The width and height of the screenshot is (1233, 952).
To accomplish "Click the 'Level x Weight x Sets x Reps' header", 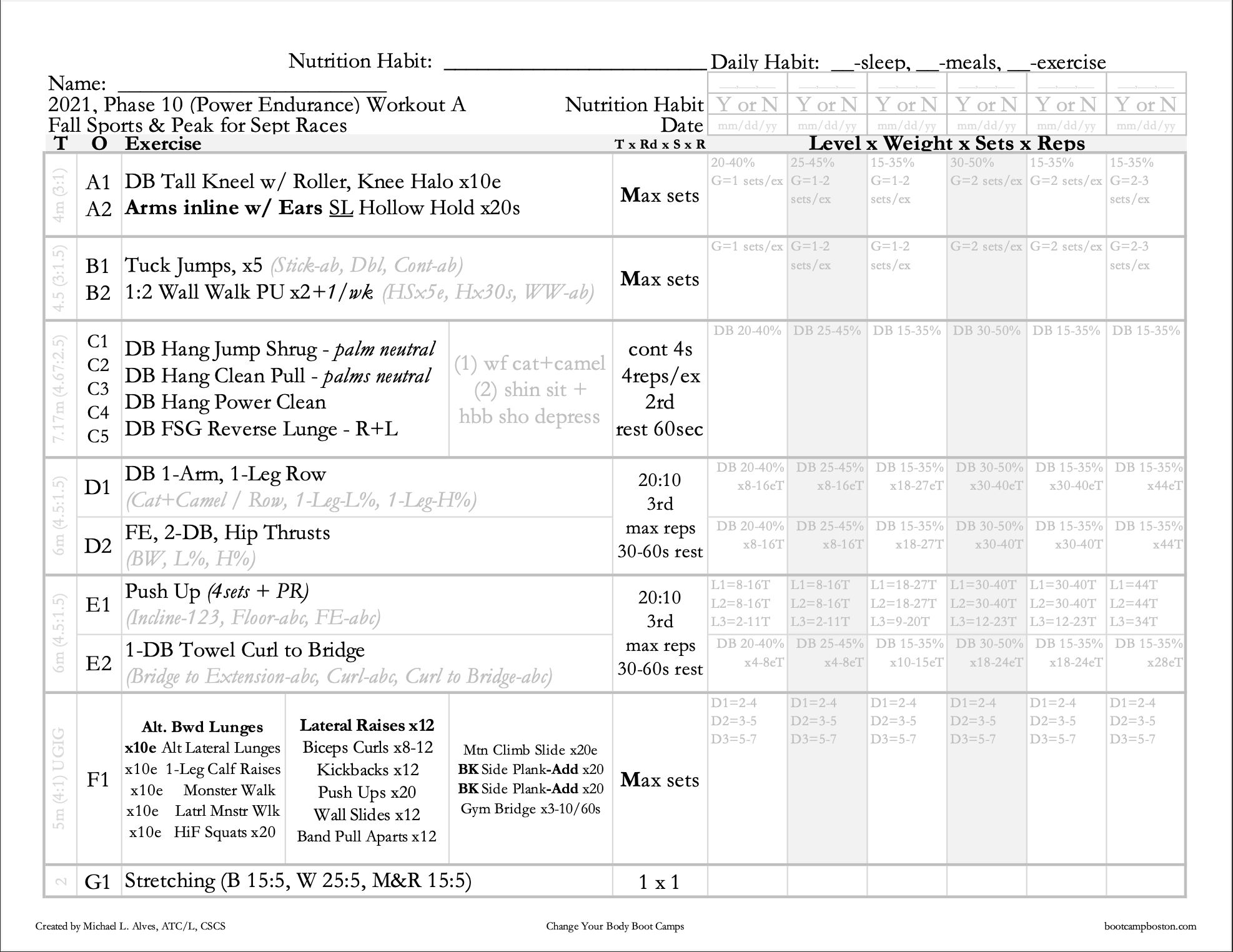I will 946,144.
